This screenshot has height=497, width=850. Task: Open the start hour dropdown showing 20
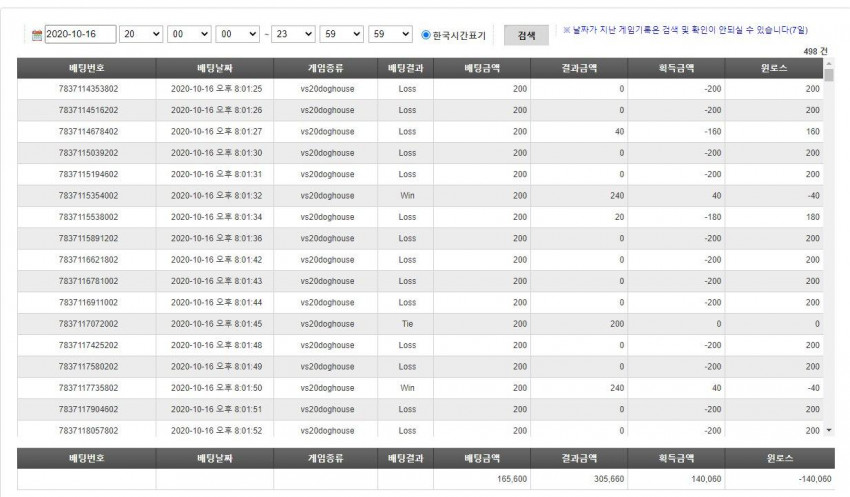[x=141, y=34]
